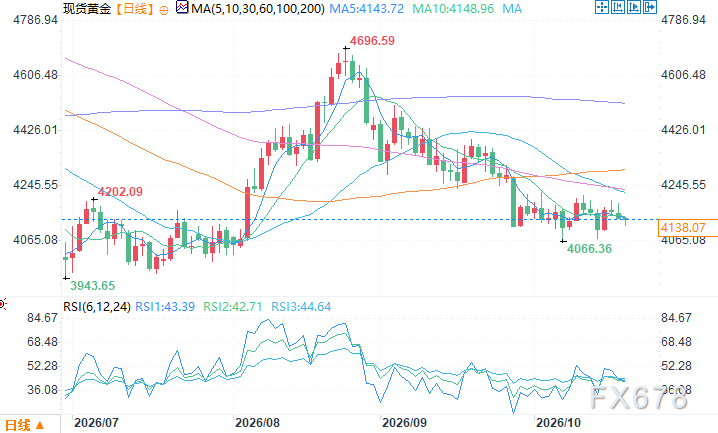
Task: Click the 4202.09 swing high label
Action: tap(120, 192)
